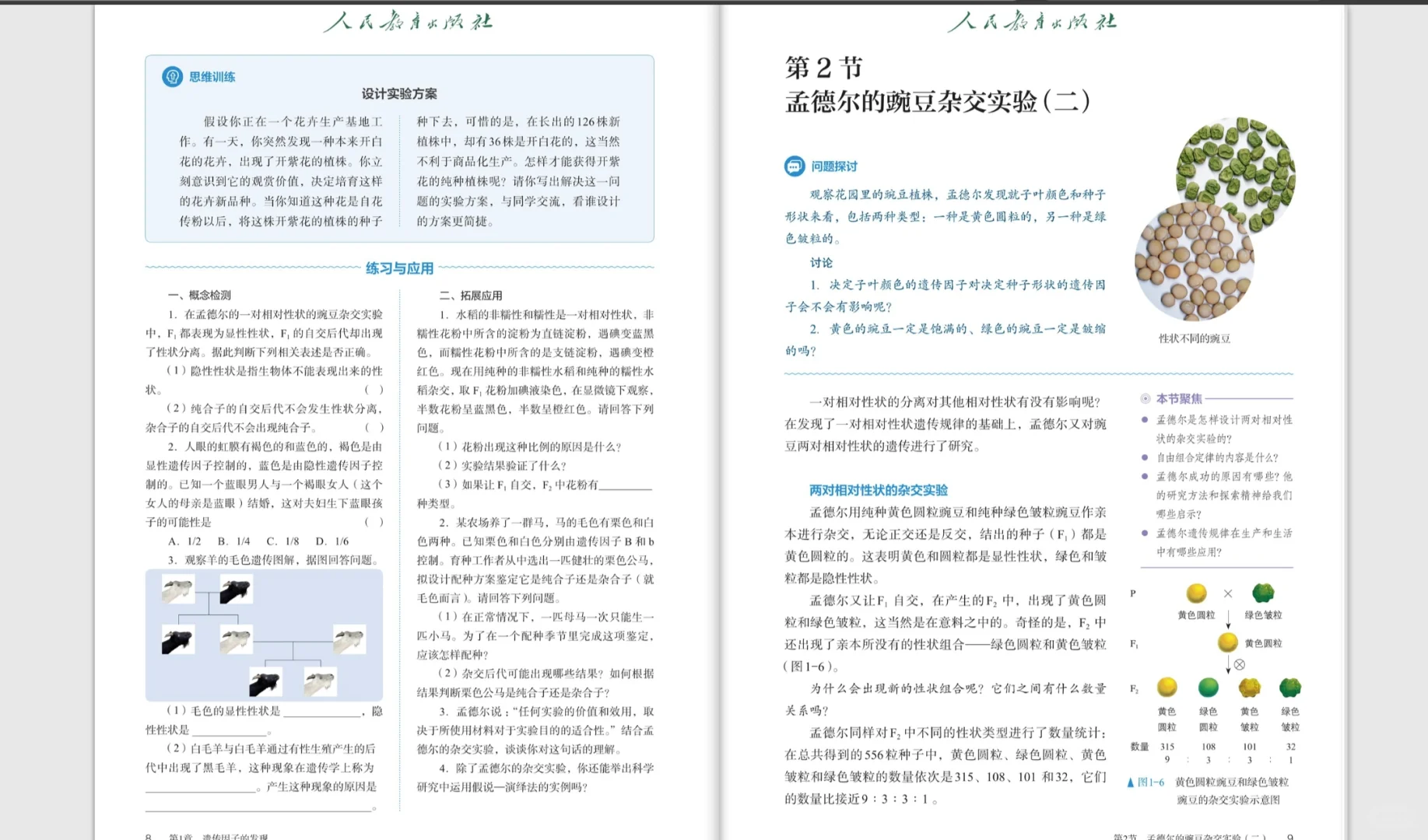Image resolution: width=1428 pixels, height=840 pixels.
Task: Select answer option A. 1/2
Action: pyautogui.click(x=184, y=541)
